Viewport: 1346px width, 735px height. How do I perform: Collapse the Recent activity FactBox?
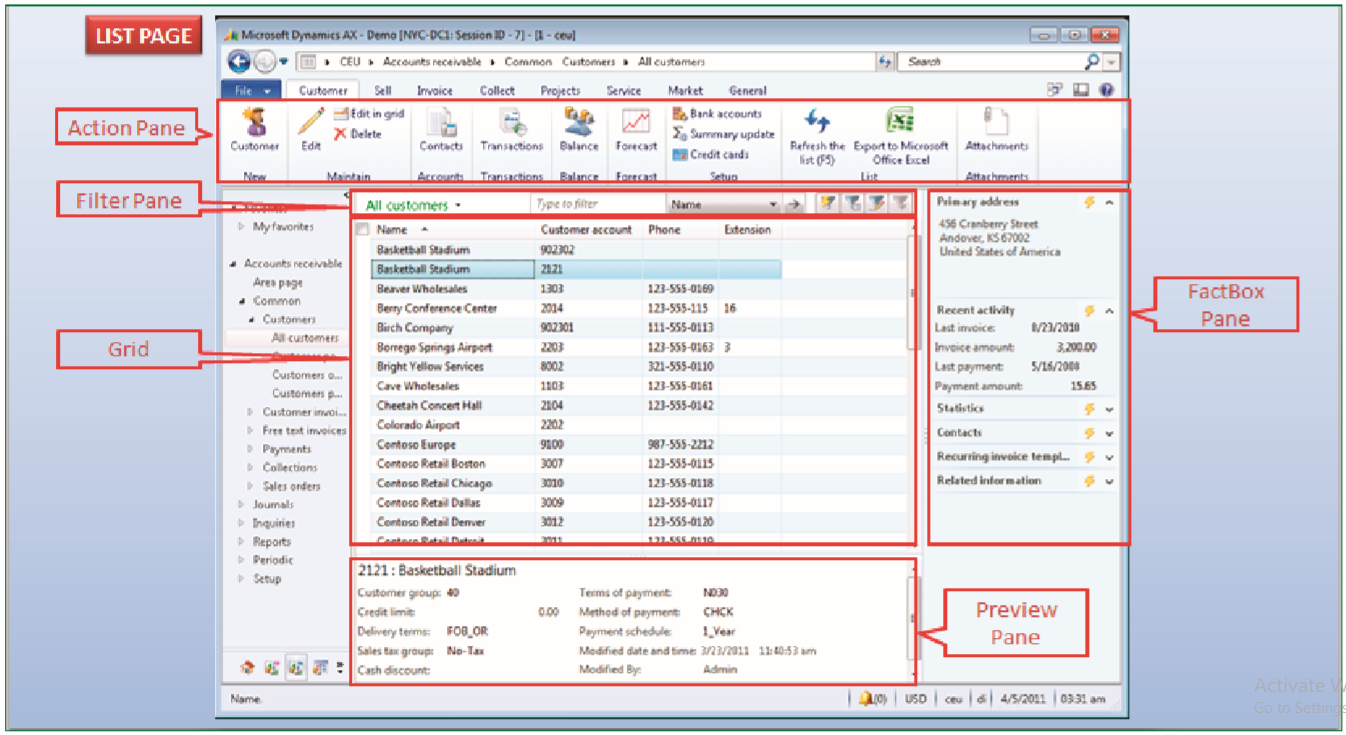(x=1109, y=311)
